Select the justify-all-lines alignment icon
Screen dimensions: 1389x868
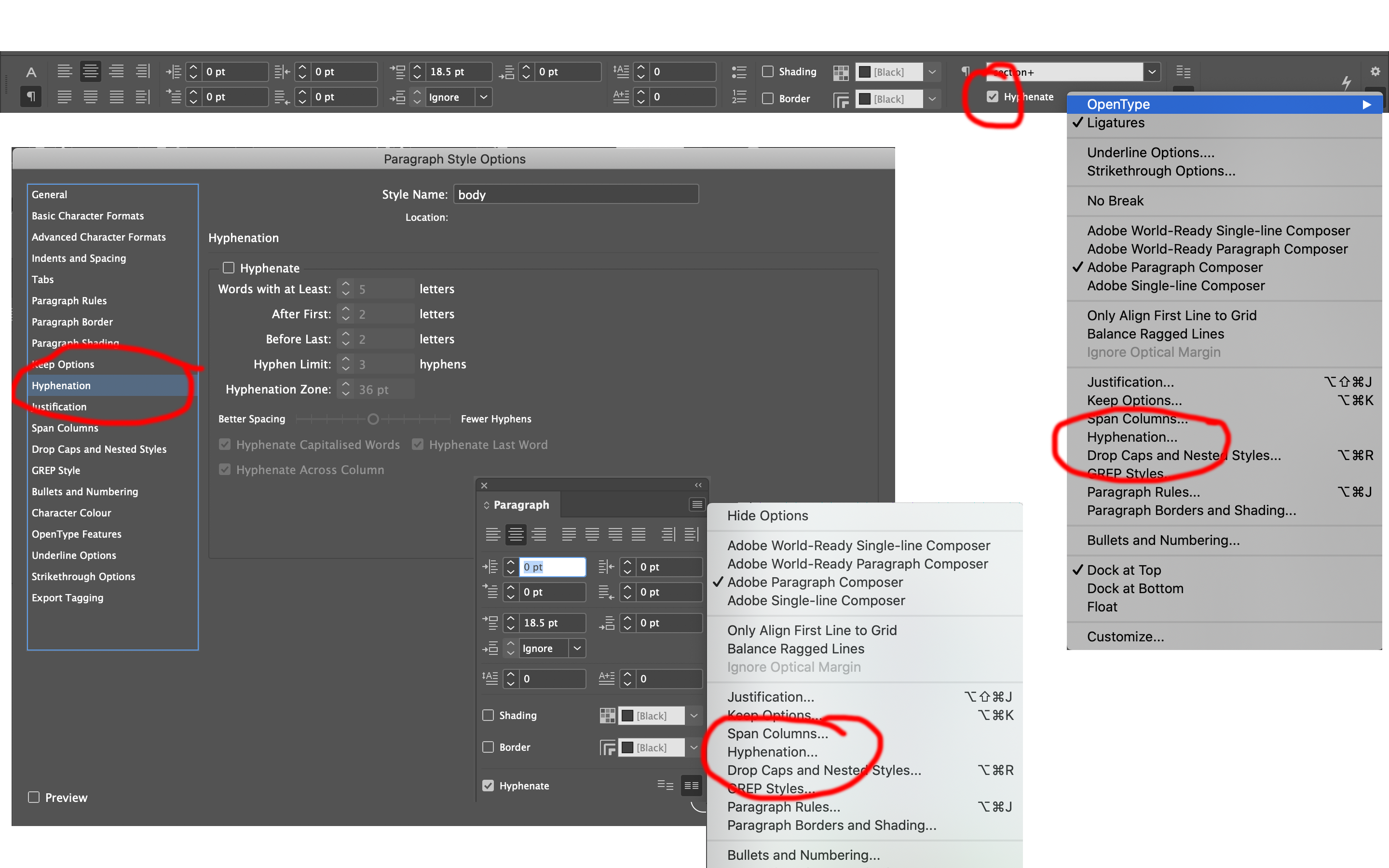tap(638, 534)
